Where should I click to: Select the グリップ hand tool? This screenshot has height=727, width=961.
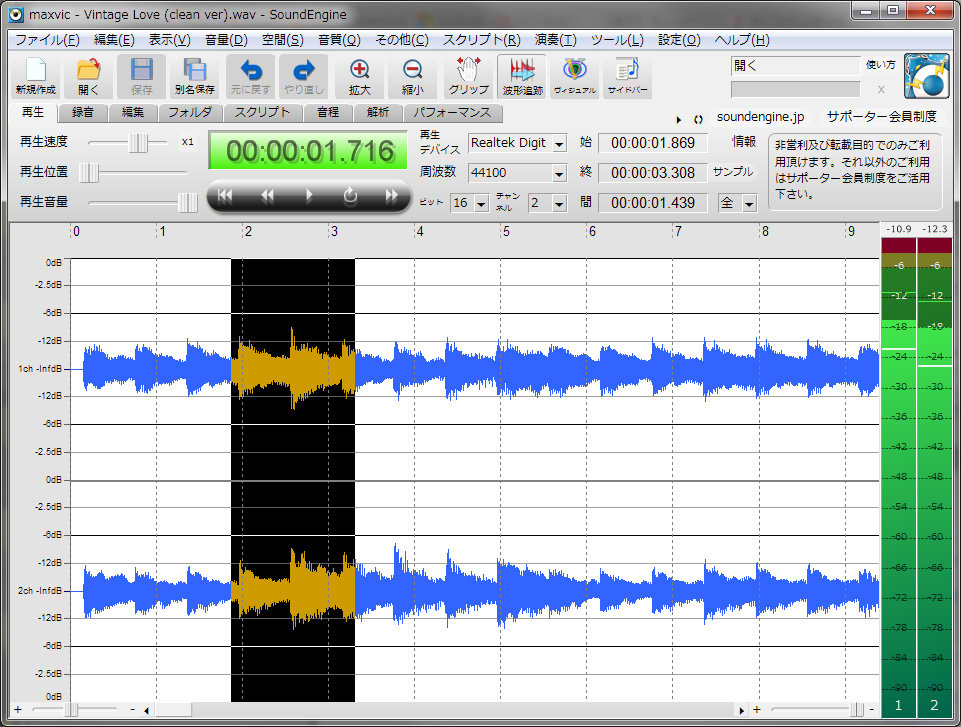click(468, 76)
